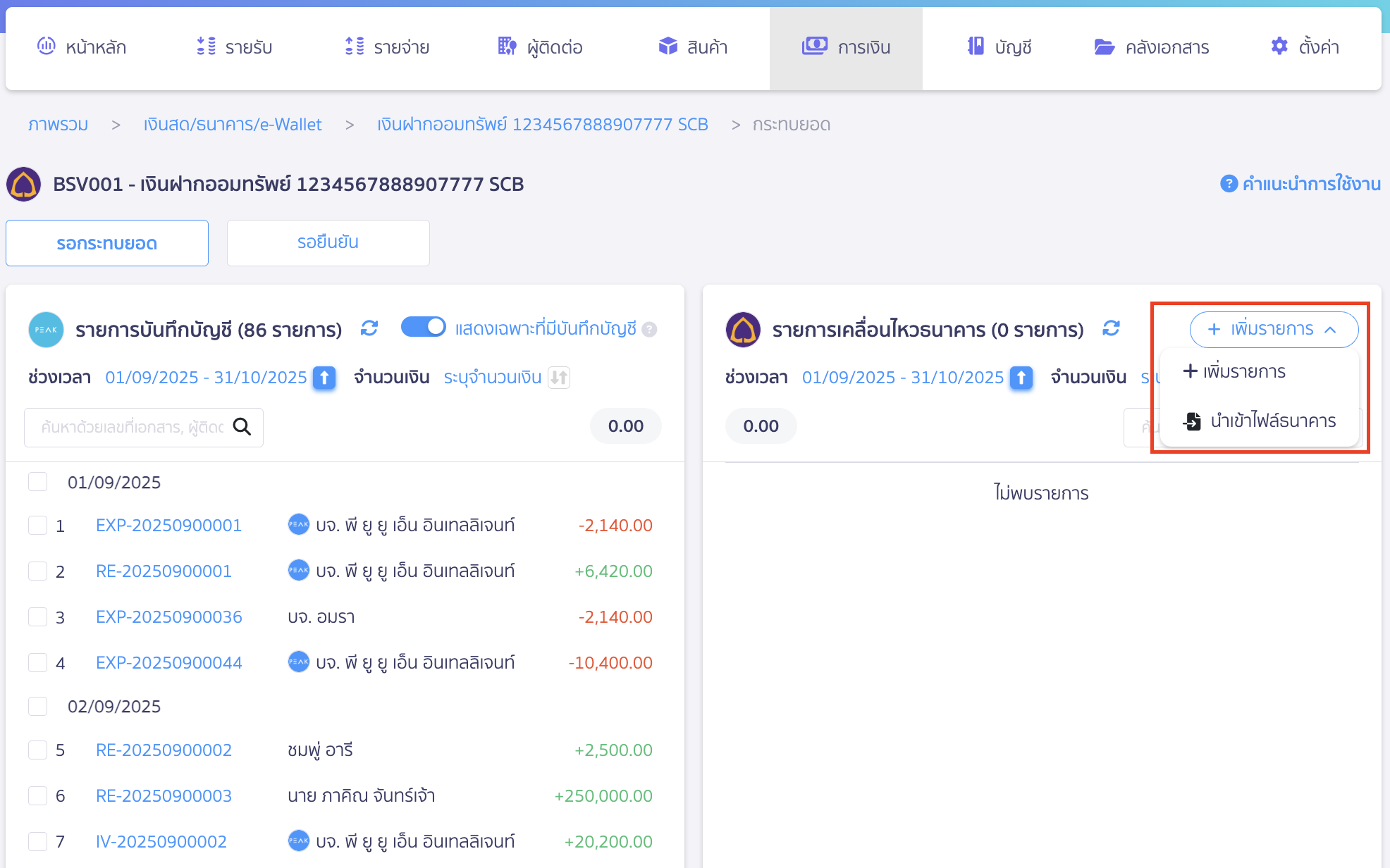Open the บัญชี navigation menu
1390x868 pixels.
998,46
